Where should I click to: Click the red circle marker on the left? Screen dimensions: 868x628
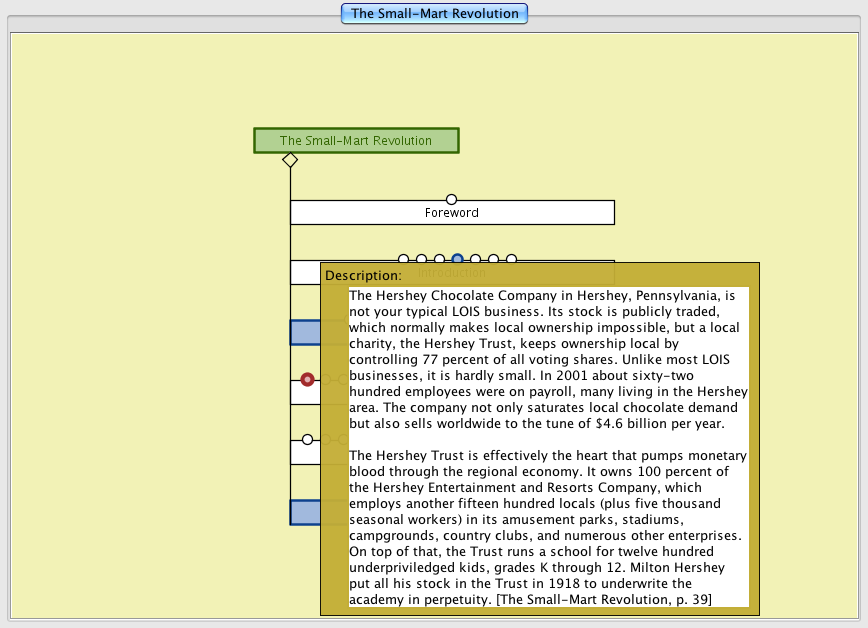point(308,380)
